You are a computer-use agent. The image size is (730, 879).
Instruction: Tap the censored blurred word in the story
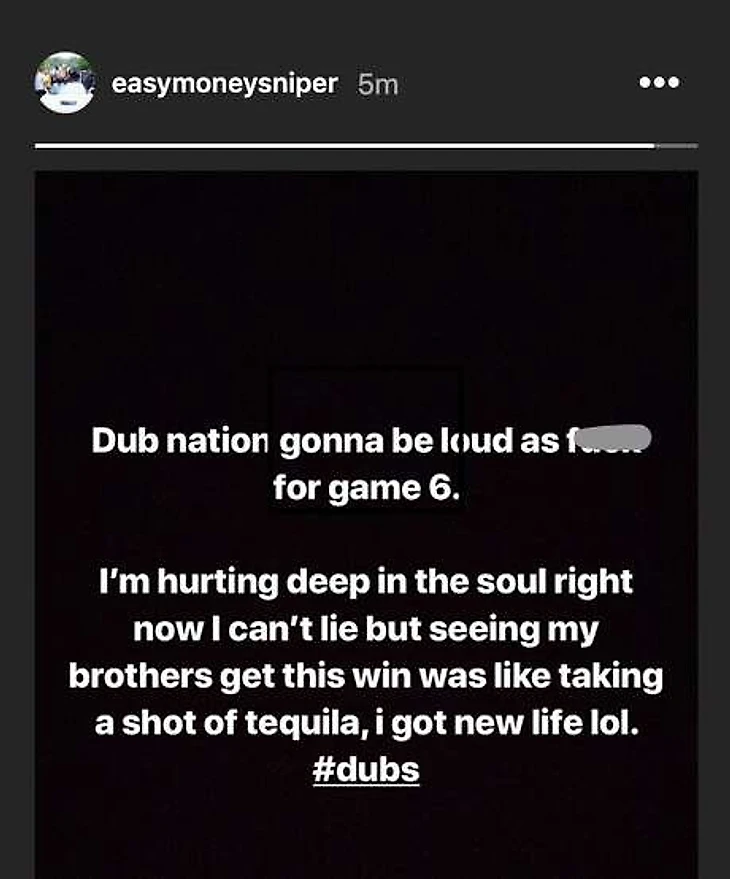(611, 440)
